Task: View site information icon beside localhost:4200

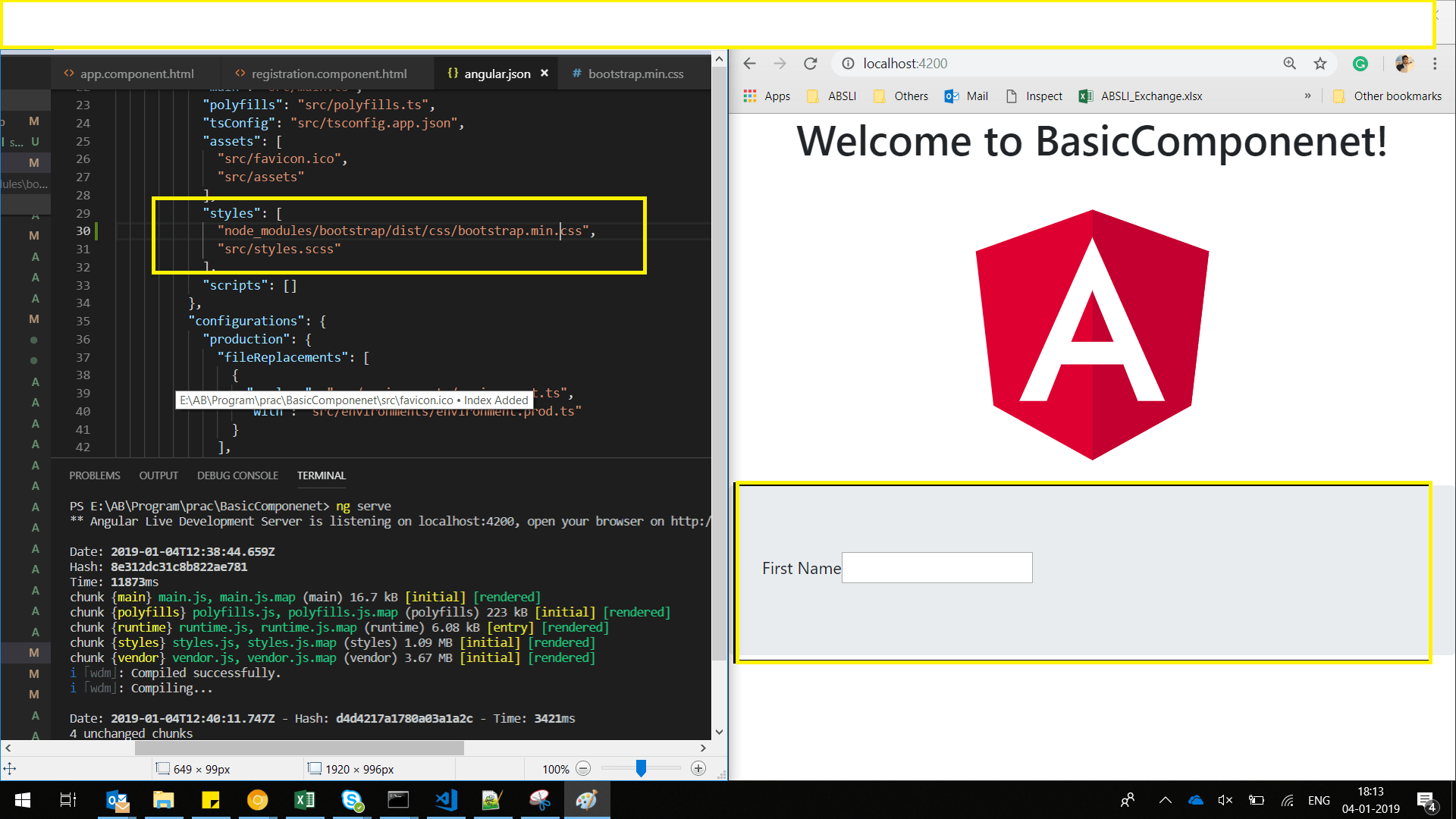Action: [848, 64]
